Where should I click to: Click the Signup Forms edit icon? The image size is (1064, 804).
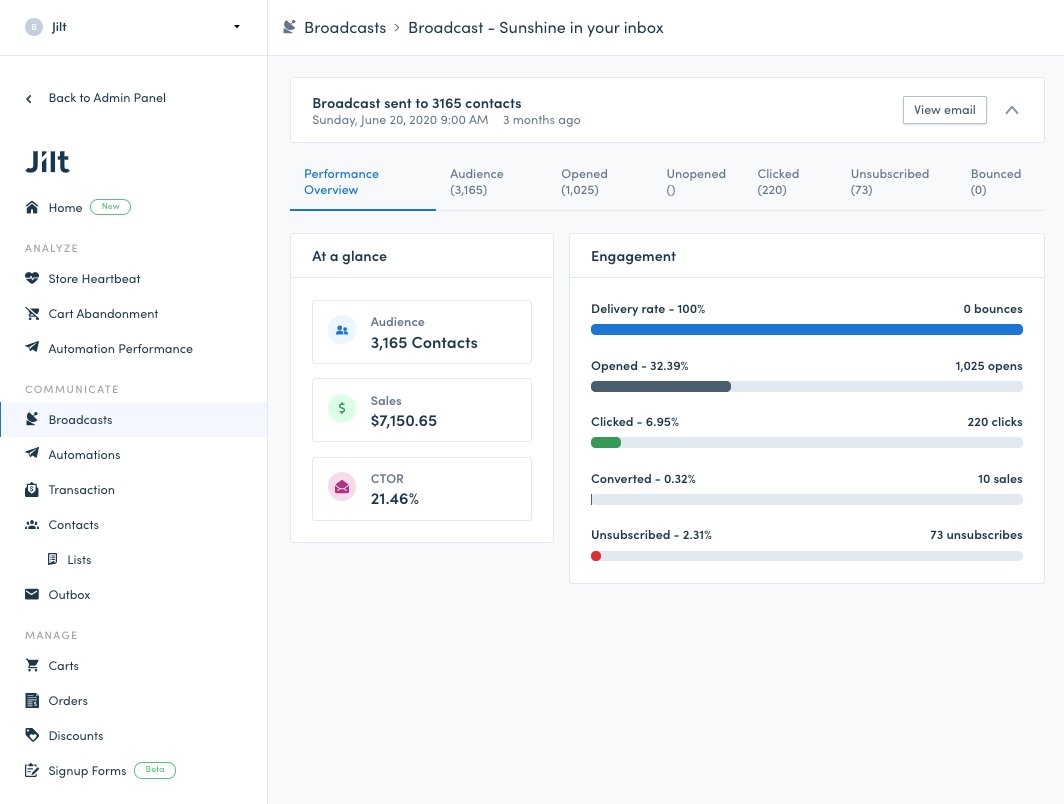pos(32,770)
